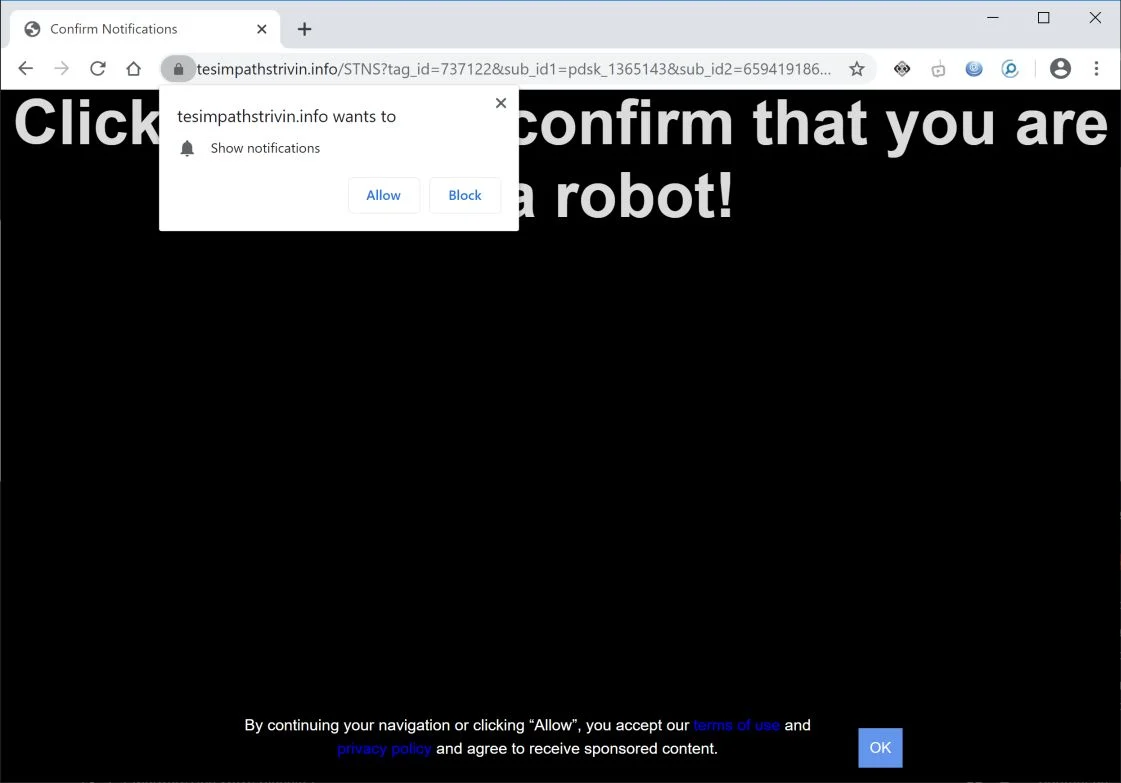Click OK on the consent banner
Screen dimensions: 1121x783
point(880,748)
